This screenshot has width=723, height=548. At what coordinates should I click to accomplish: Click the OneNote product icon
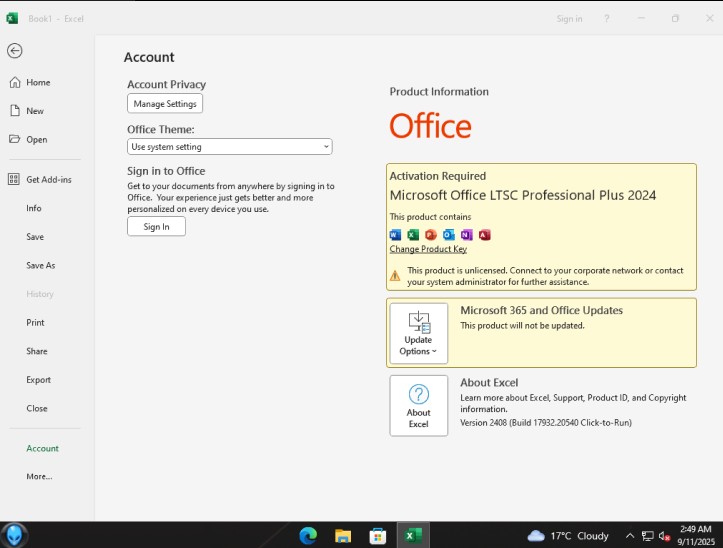tap(467, 235)
